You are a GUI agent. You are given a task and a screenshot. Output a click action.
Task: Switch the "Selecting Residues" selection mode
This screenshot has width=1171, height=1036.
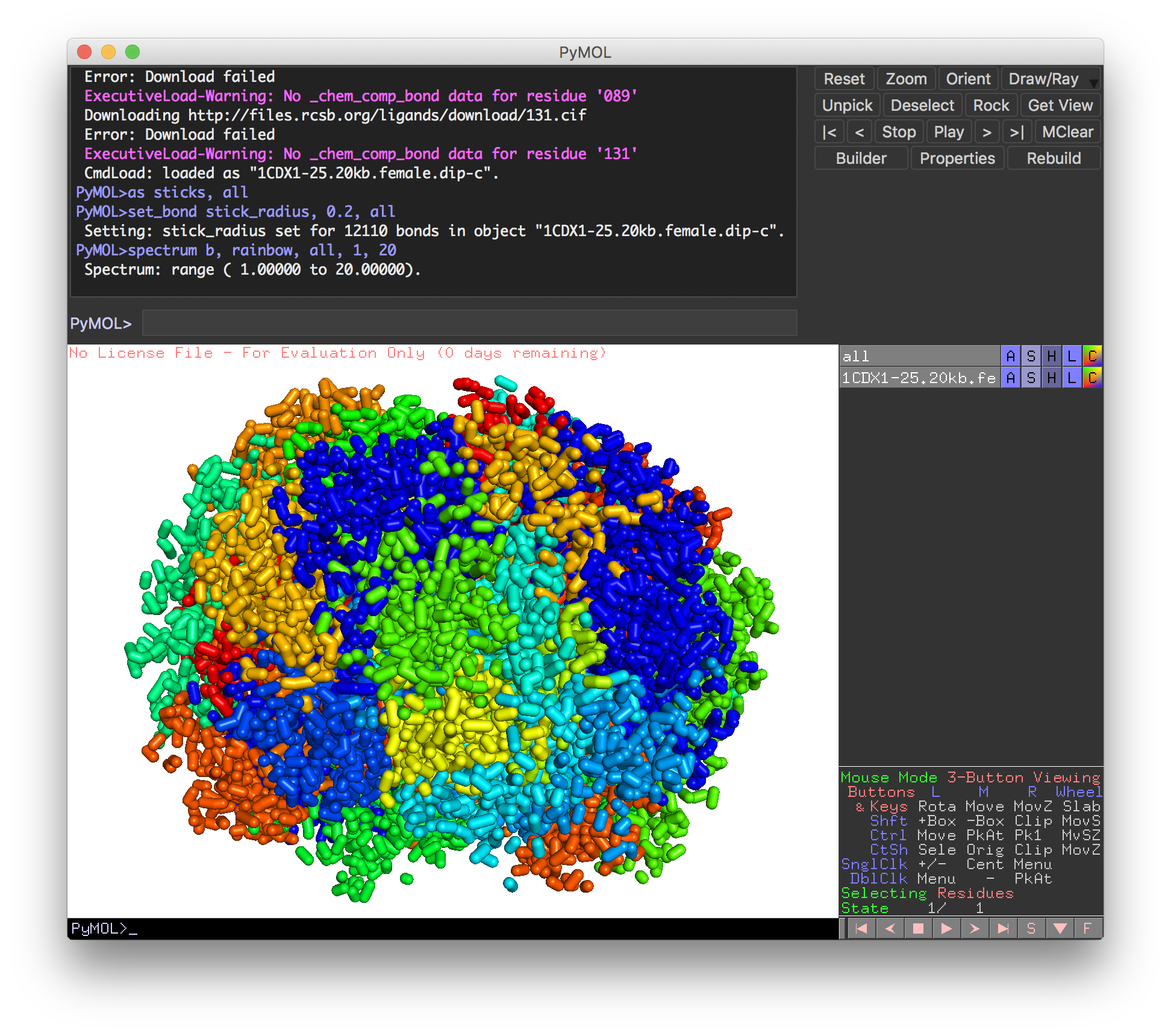click(926, 893)
